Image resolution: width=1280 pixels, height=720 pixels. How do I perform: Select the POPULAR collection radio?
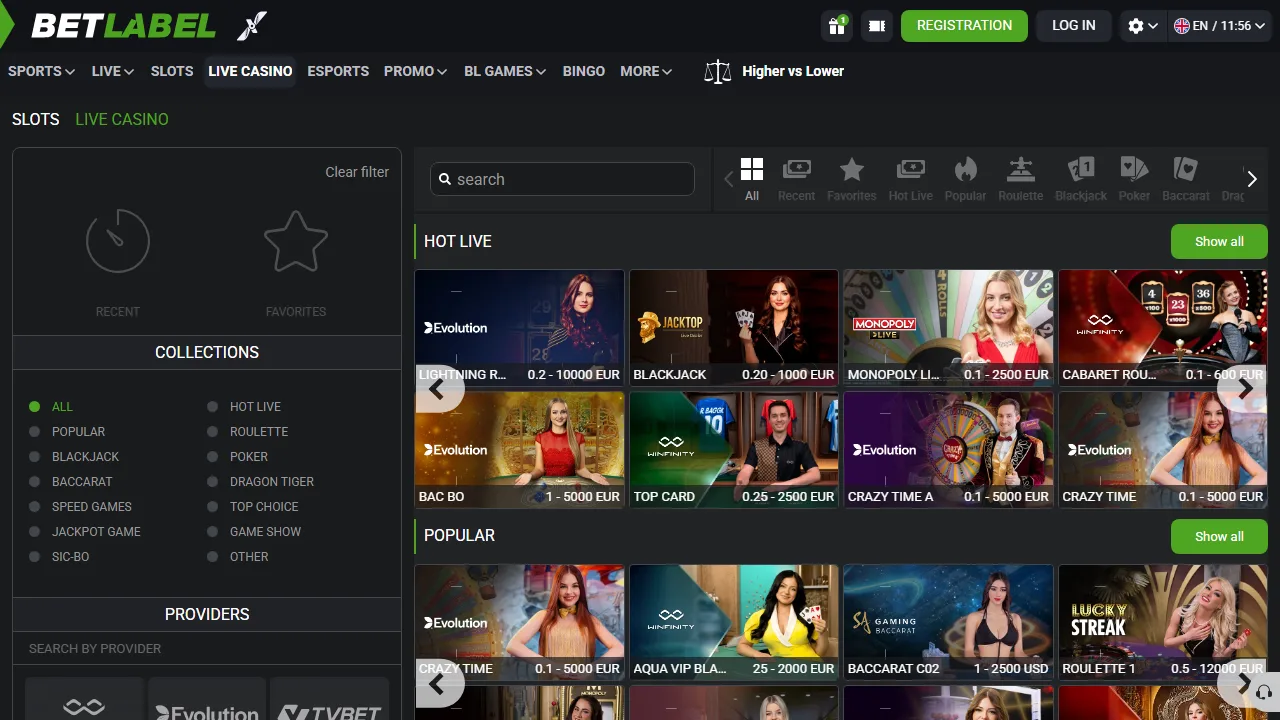(34, 432)
